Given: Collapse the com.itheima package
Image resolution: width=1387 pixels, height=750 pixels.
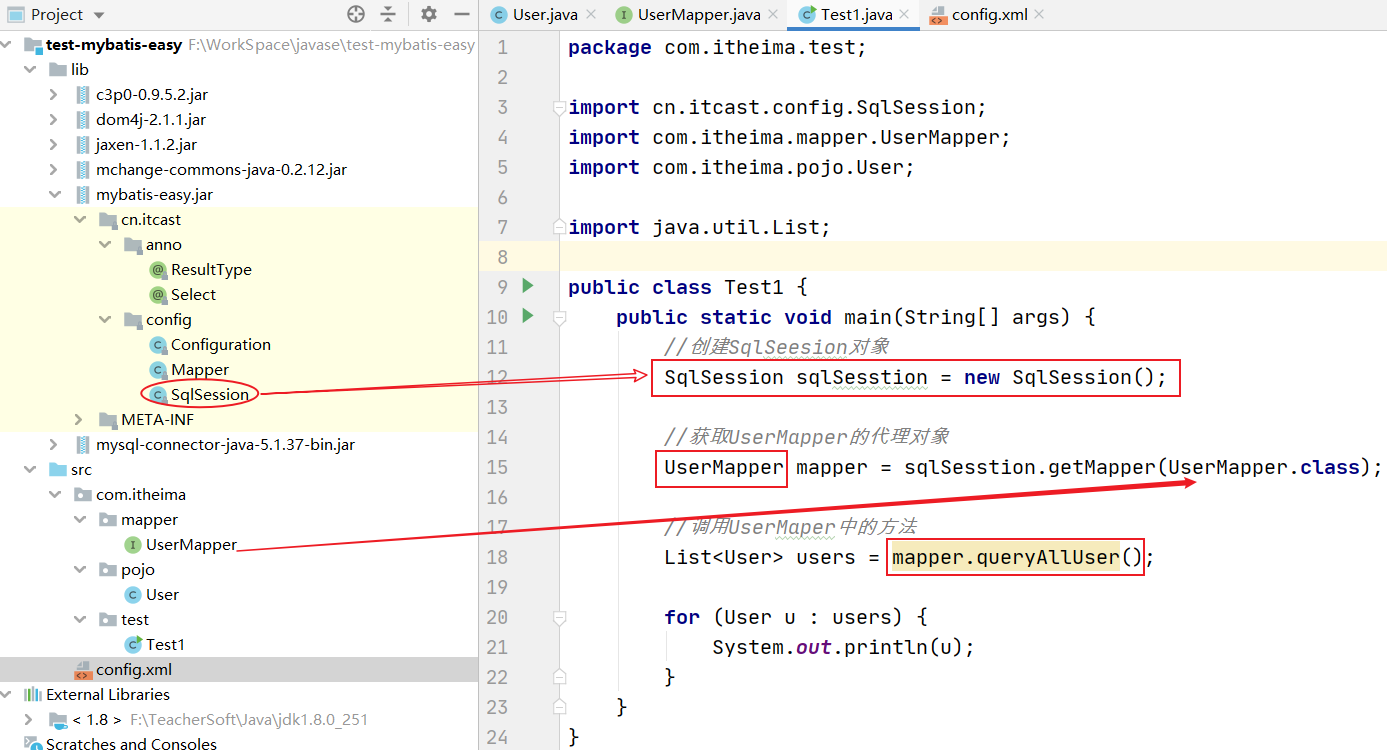Looking at the screenshot, I should (x=54, y=495).
